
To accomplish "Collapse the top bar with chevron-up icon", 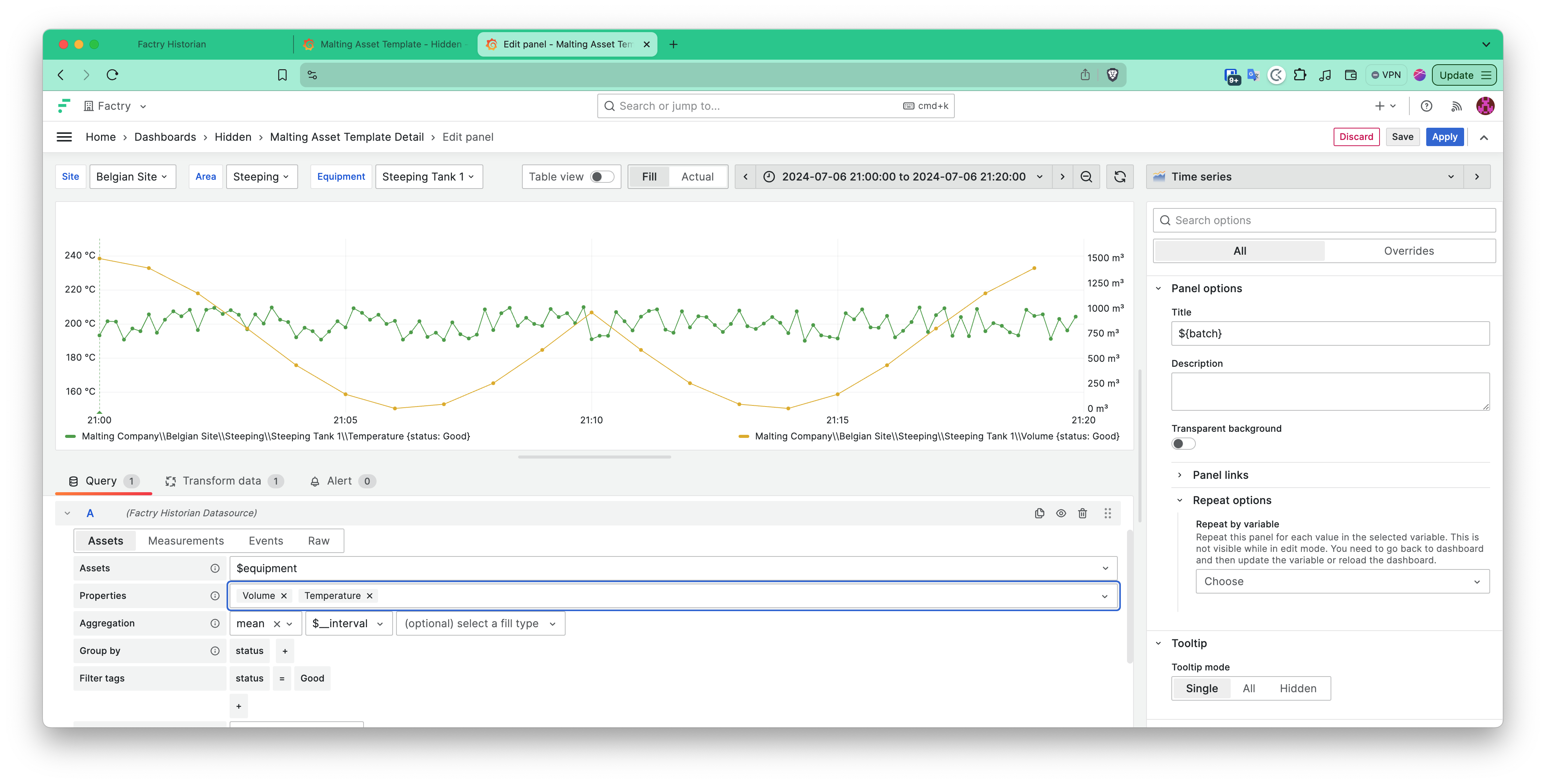I will (1484, 137).
